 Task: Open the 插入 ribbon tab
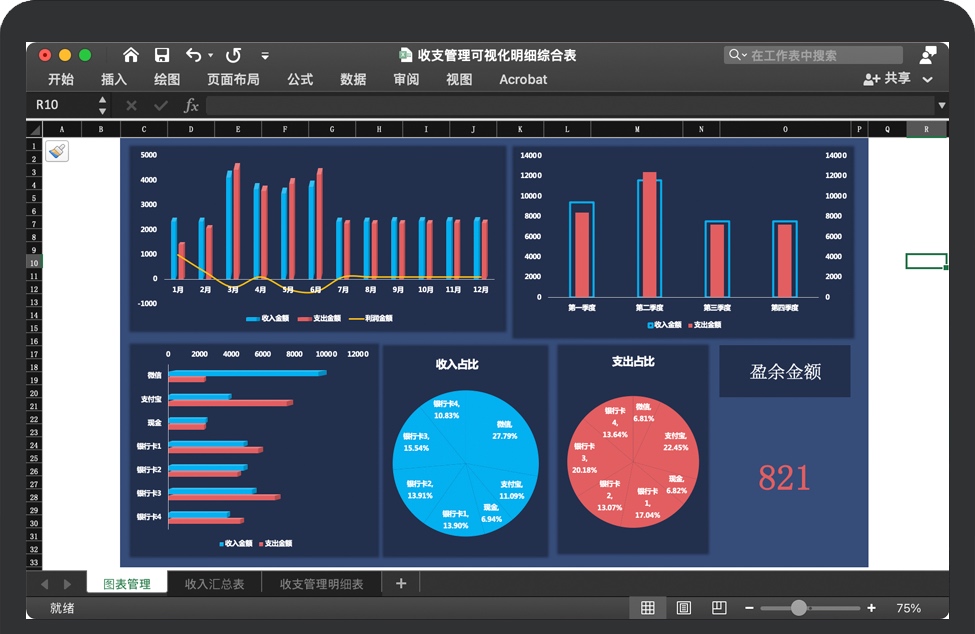click(114, 80)
